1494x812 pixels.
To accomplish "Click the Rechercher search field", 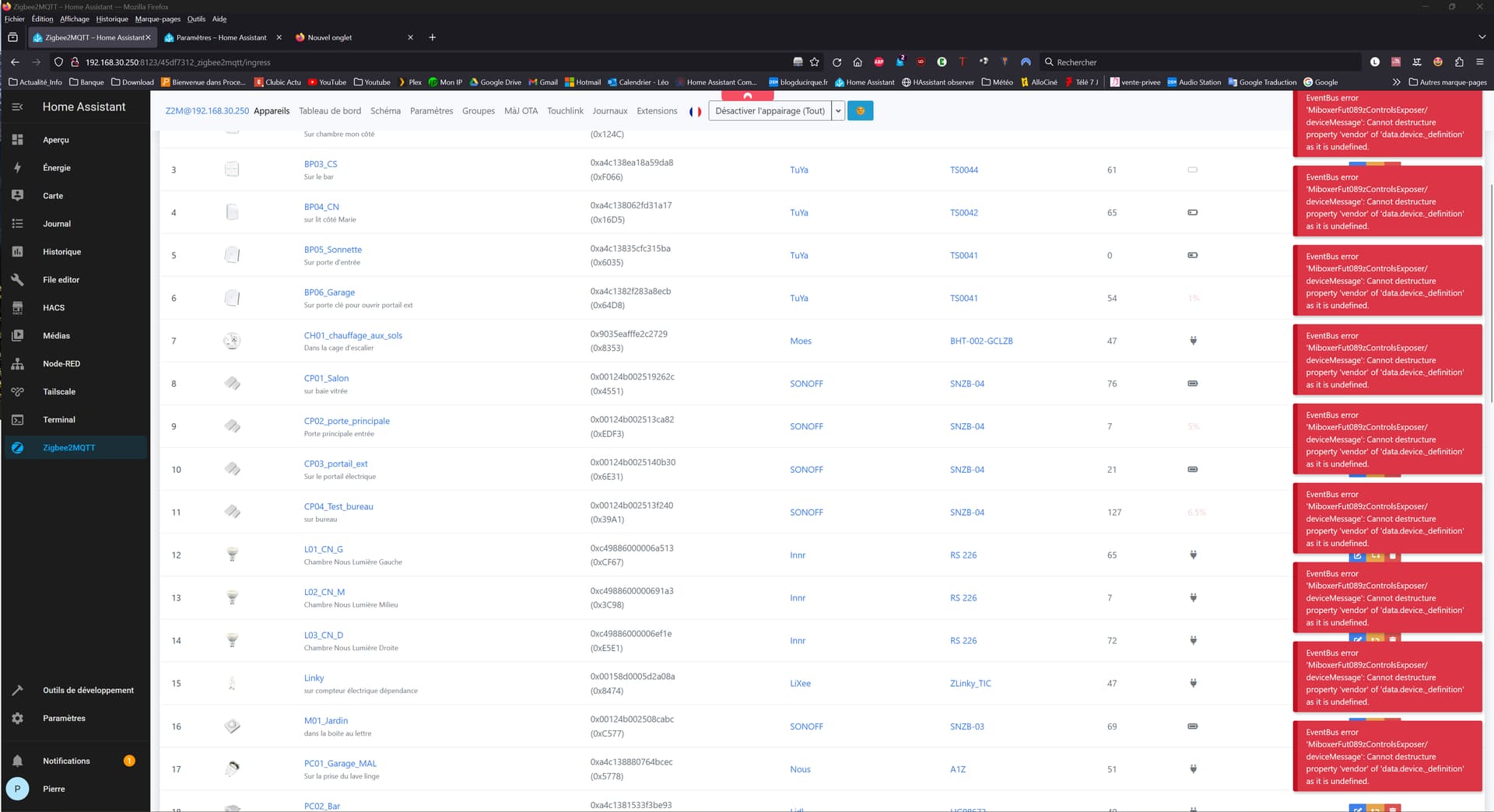I will 1198,62.
